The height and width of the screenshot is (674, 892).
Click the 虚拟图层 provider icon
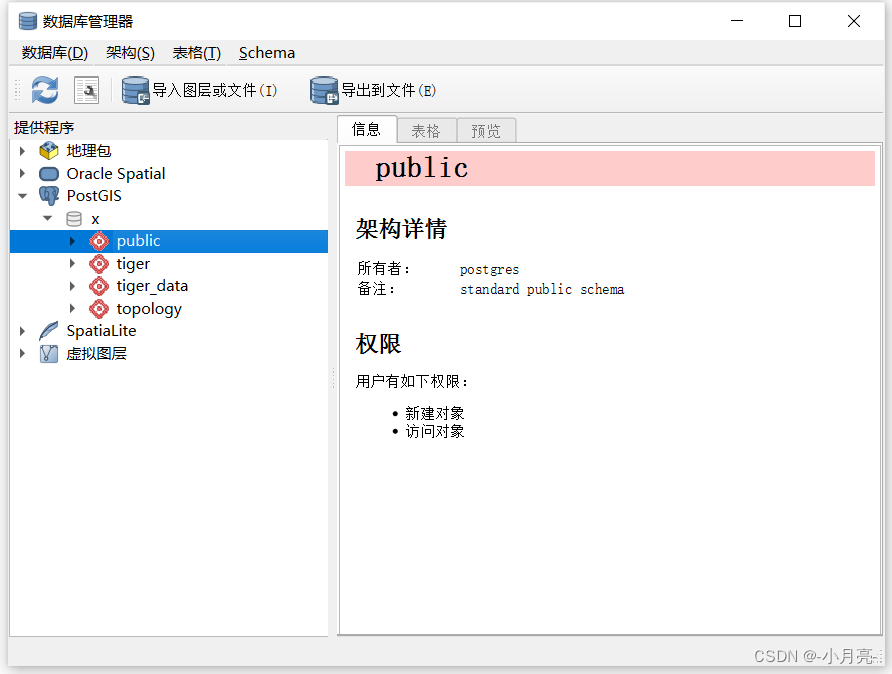[x=48, y=352]
